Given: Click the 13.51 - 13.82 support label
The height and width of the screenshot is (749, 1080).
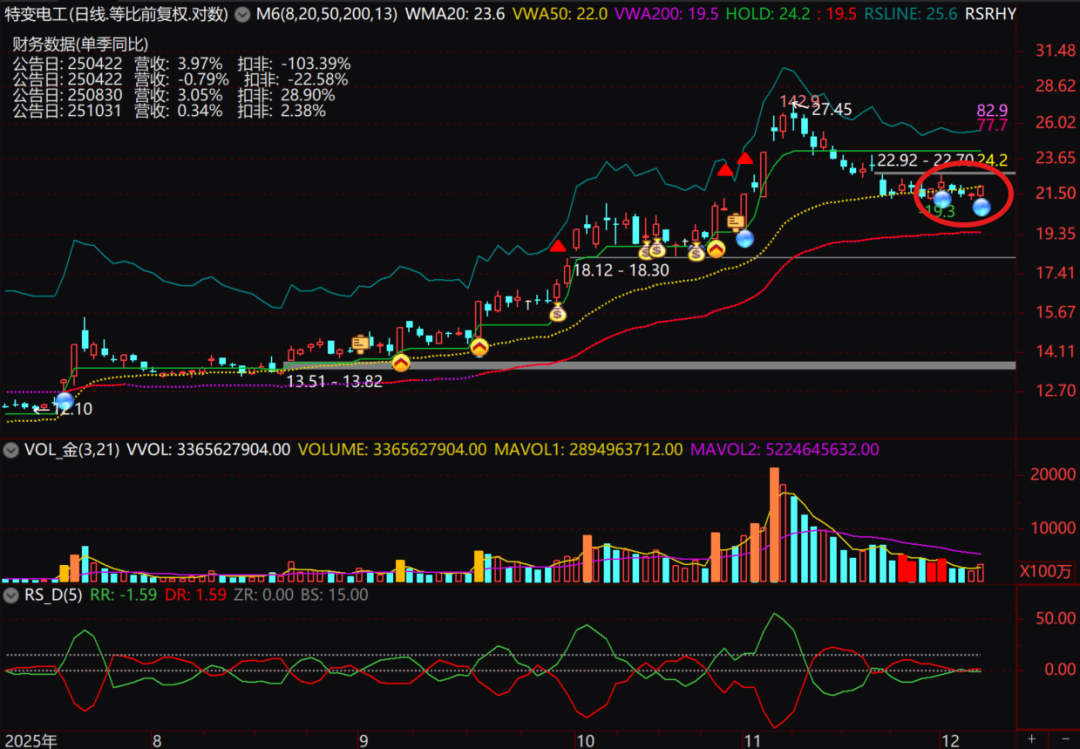Looking at the screenshot, I should tap(334, 381).
